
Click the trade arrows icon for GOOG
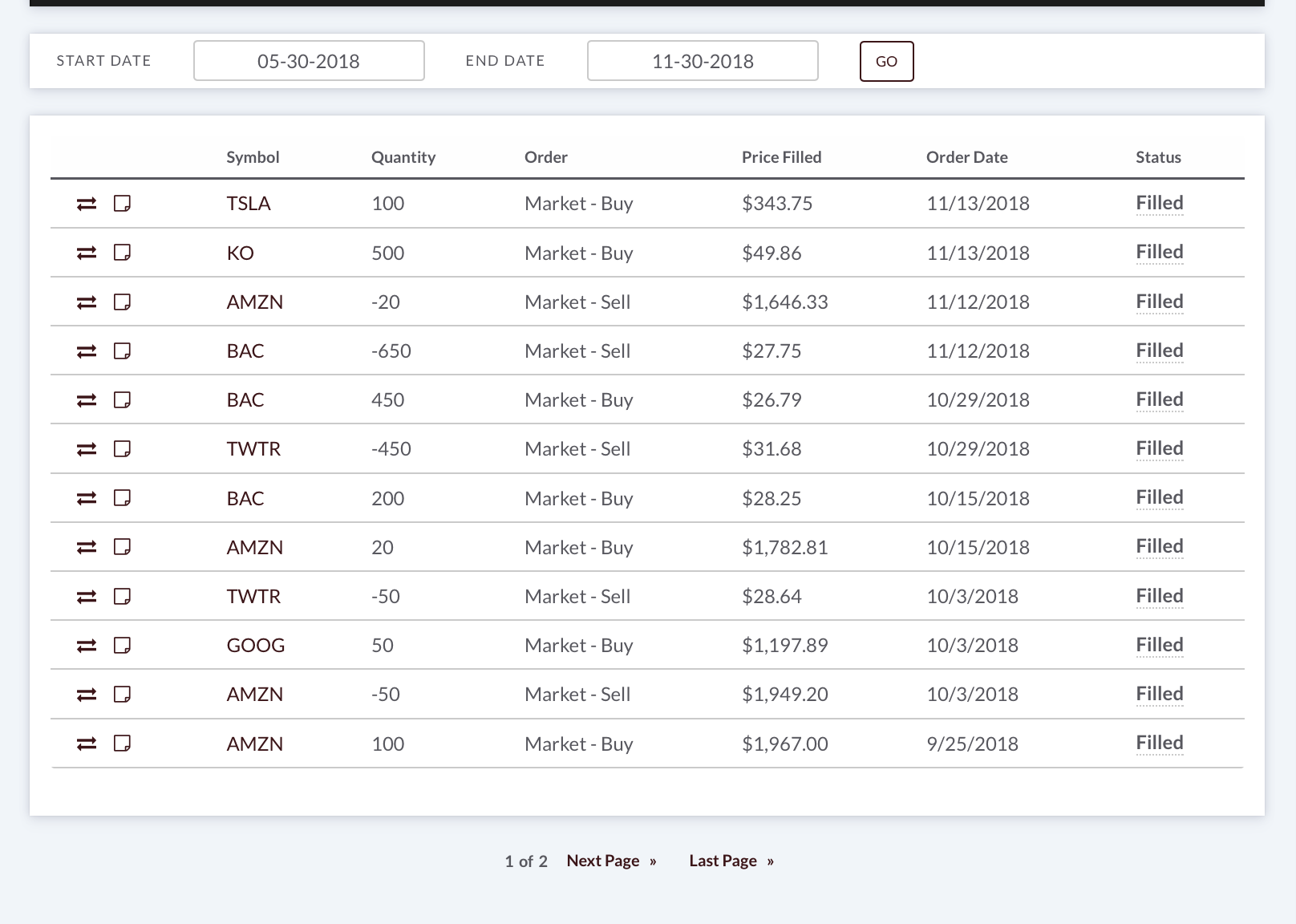(x=87, y=645)
